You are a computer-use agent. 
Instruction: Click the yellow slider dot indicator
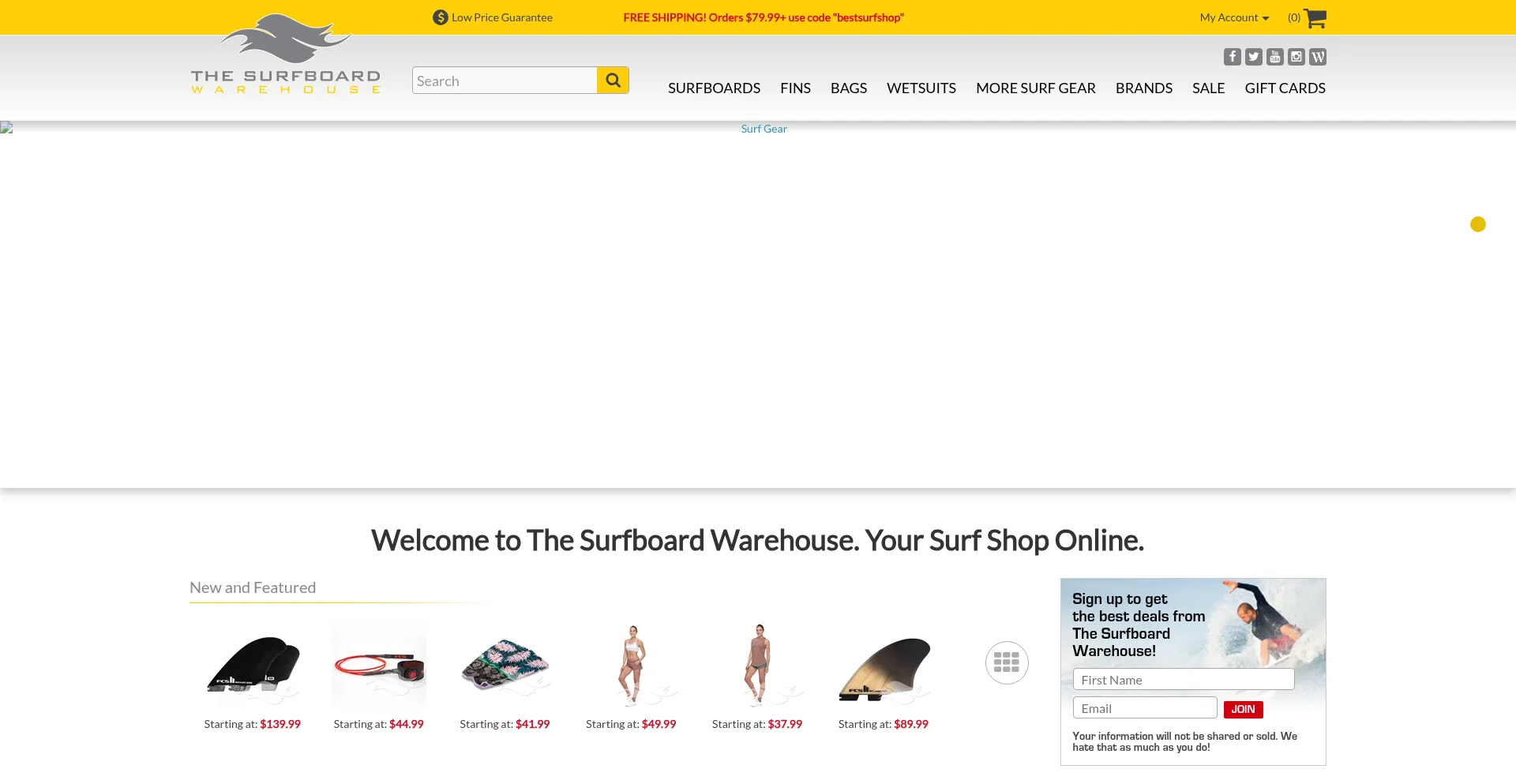[1478, 224]
